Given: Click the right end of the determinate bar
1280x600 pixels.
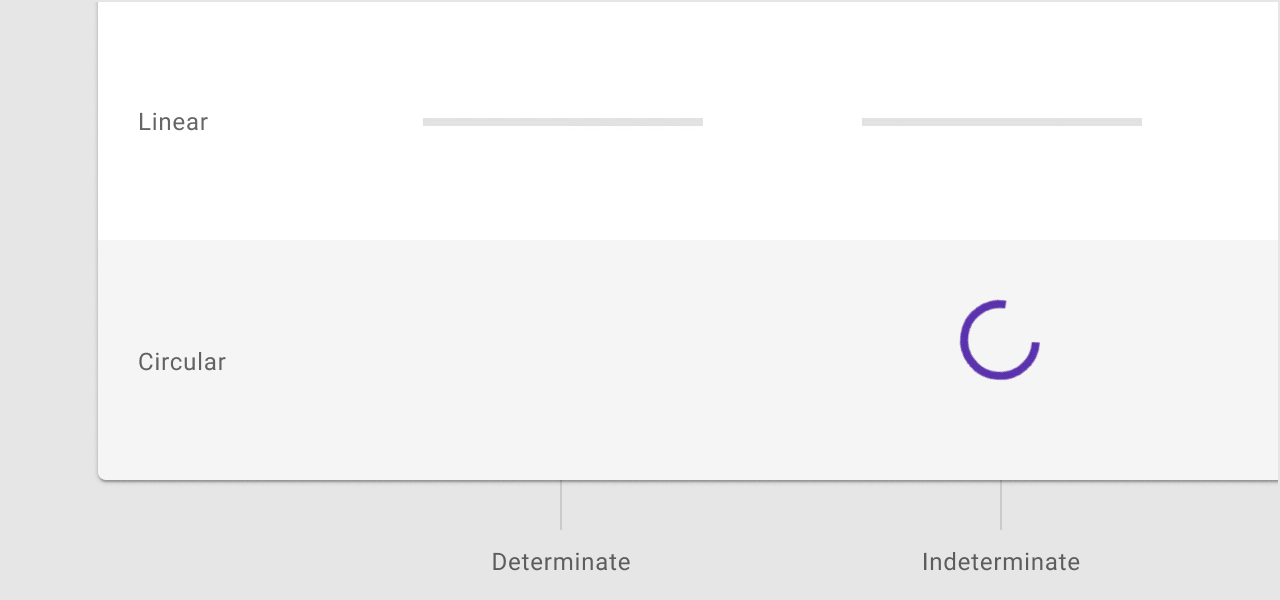Looking at the screenshot, I should [x=699, y=122].
